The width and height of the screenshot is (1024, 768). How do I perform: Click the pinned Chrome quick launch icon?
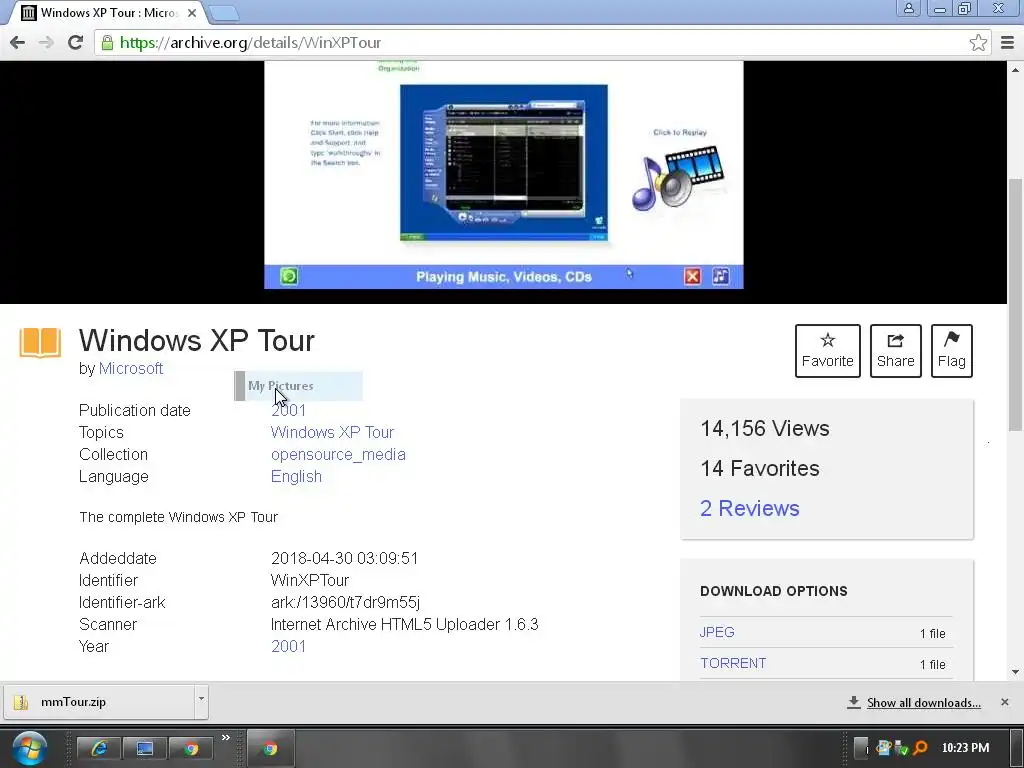click(x=191, y=748)
